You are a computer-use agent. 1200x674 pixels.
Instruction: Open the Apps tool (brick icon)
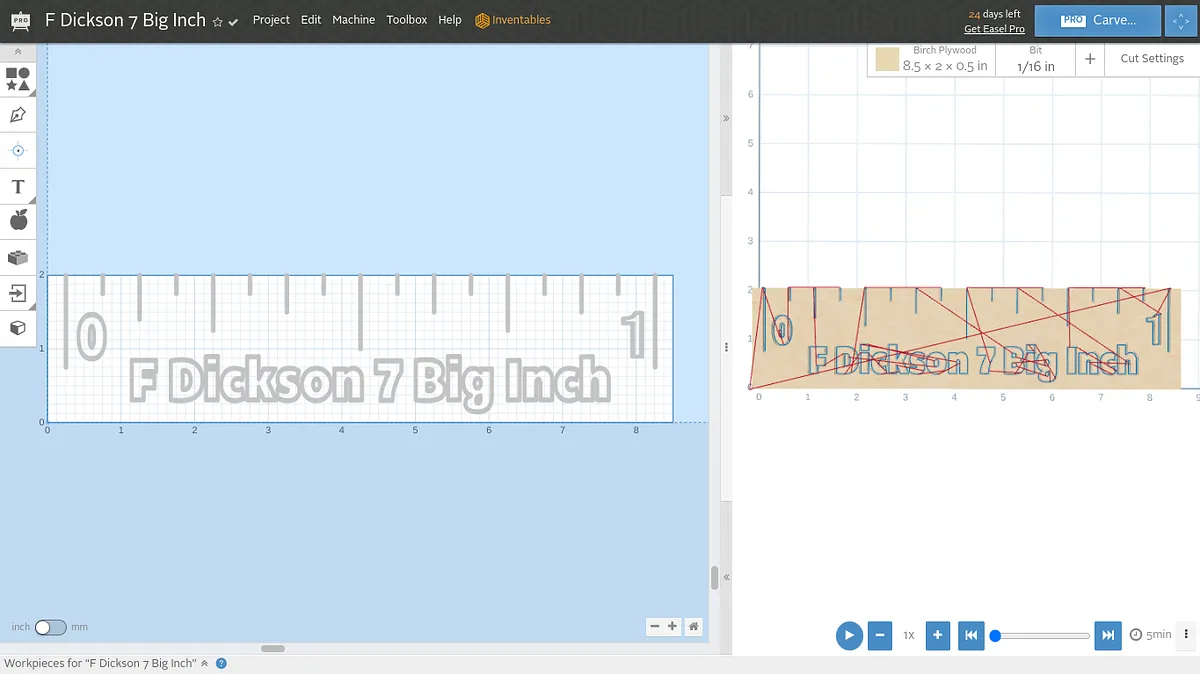pos(18,257)
